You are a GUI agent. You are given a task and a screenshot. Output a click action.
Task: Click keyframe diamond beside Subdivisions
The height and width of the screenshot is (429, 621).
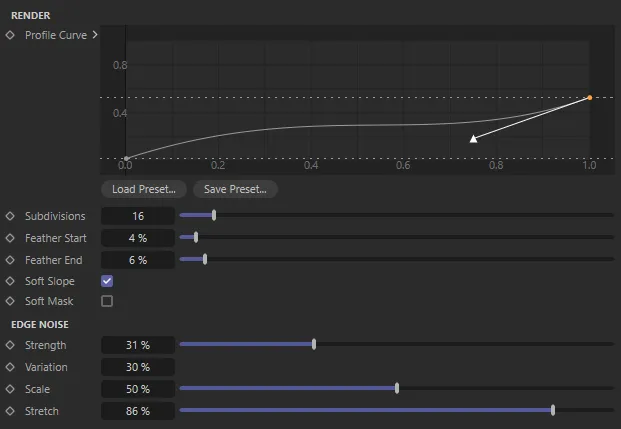pos(10,216)
